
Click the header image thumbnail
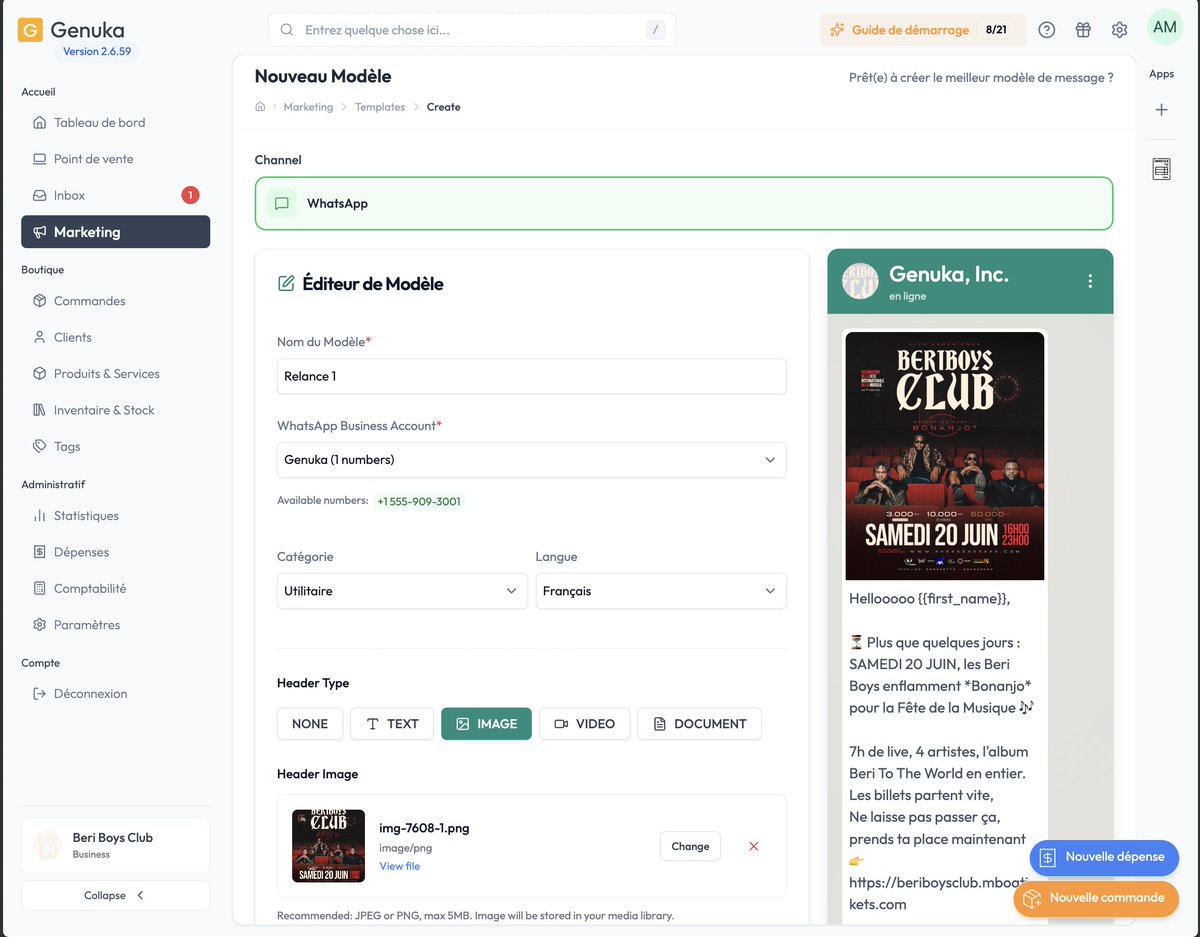pos(328,846)
